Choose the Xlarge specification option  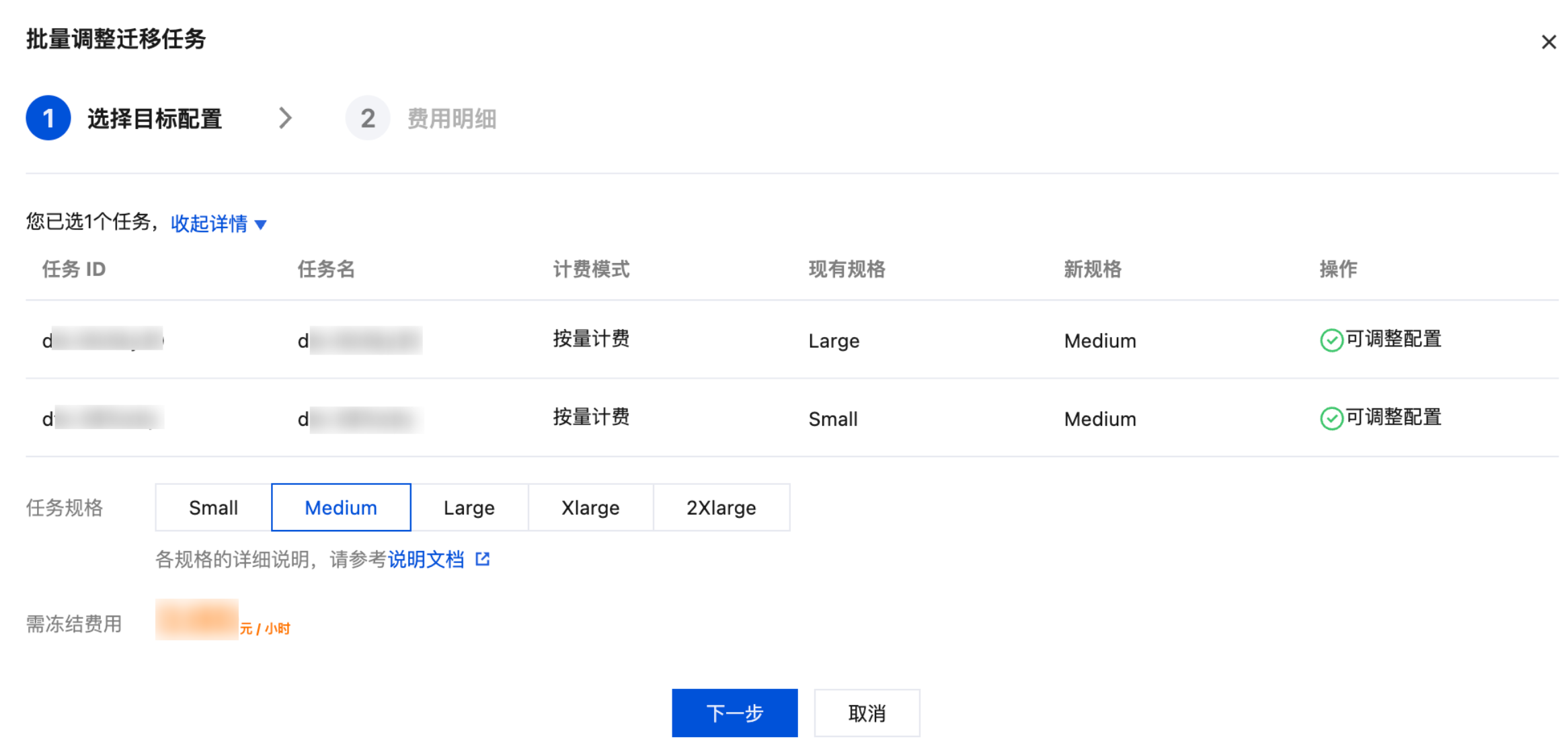click(590, 508)
